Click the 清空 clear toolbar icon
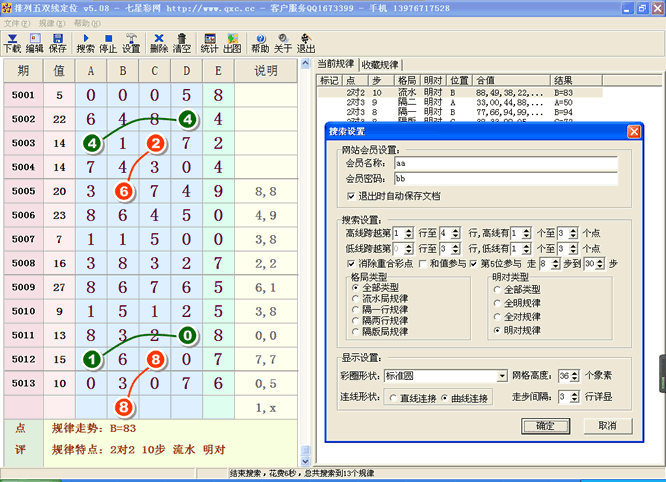 [x=182, y=44]
